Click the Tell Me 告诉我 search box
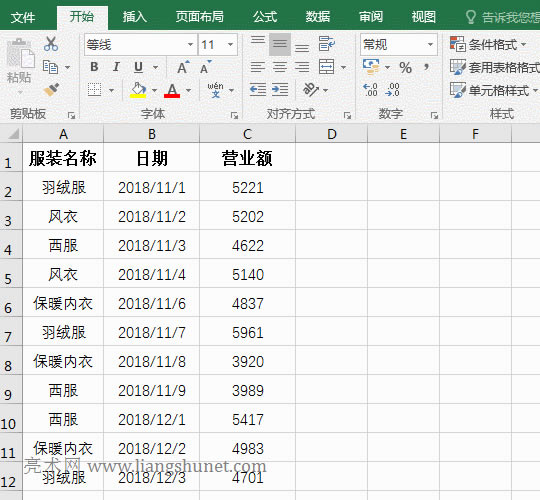Screen dimensions: 540x500 (x=502, y=17)
